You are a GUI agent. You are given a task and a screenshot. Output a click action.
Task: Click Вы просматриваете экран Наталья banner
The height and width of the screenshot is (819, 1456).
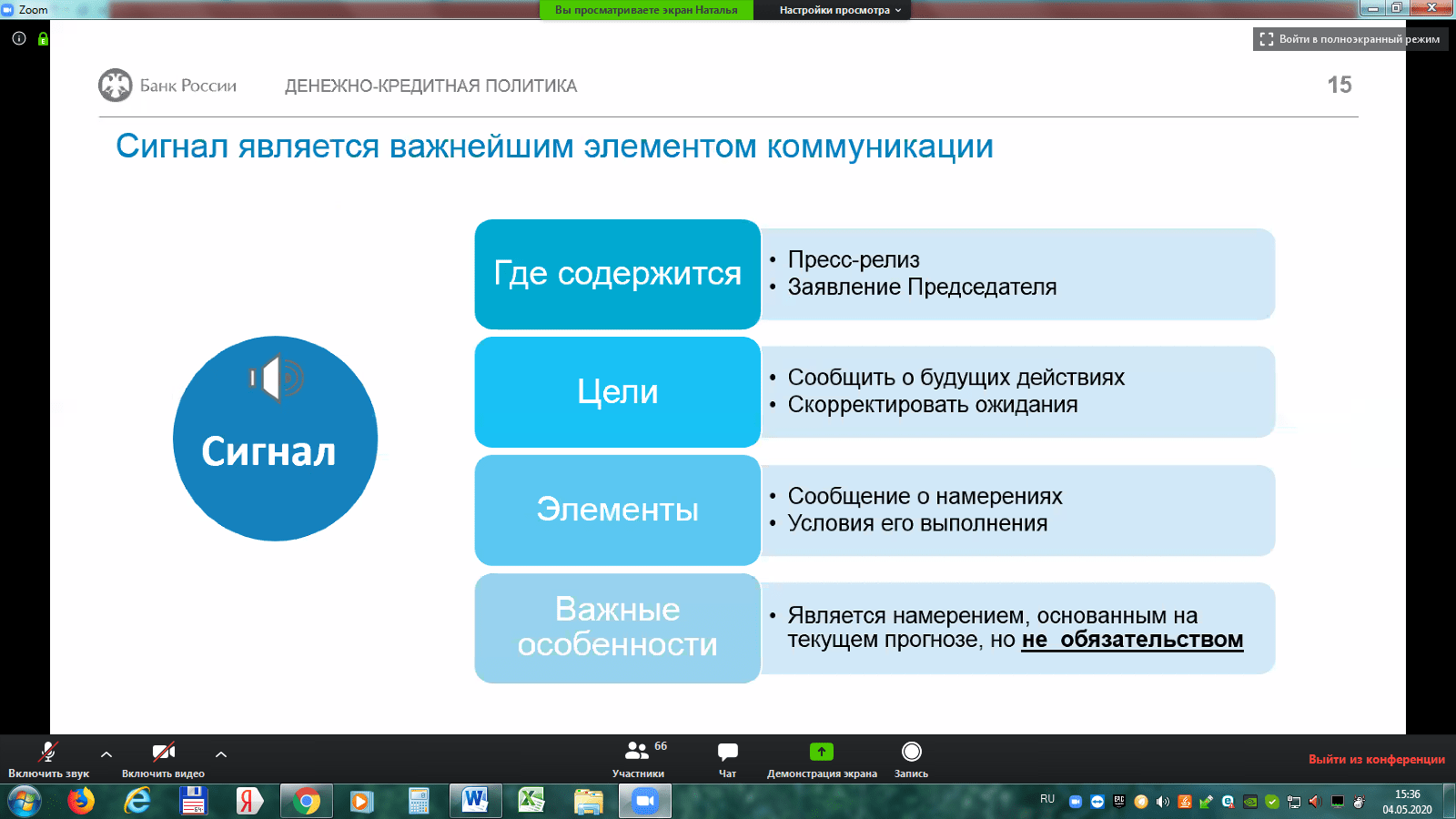click(646, 10)
